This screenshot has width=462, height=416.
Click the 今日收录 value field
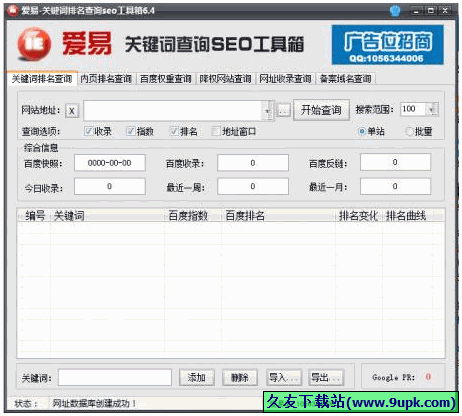pyautogui.click(x=110, y=186)
